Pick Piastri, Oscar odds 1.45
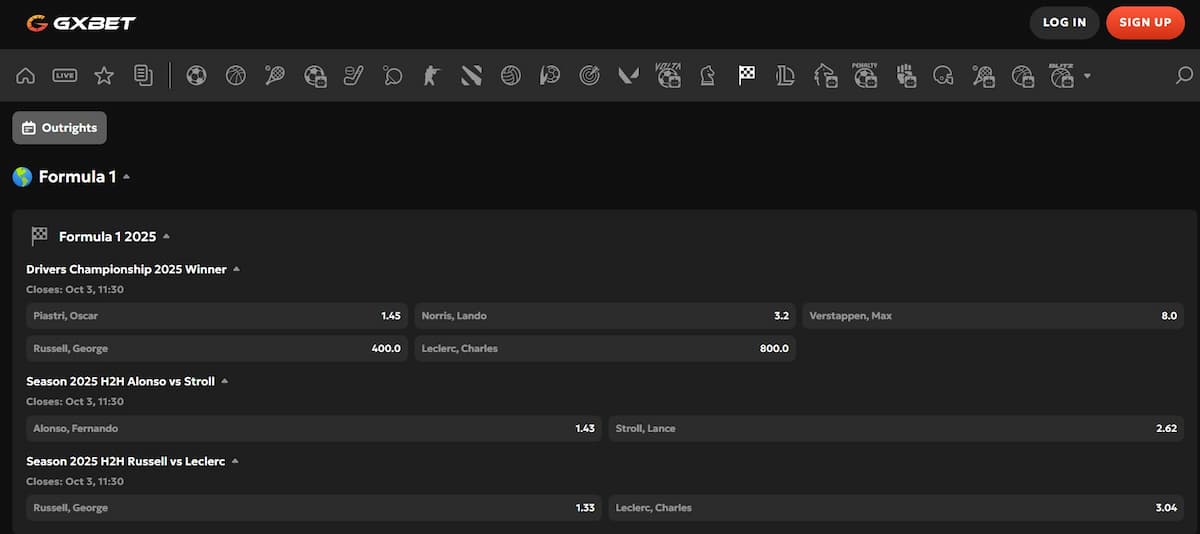Viewport: 1200px width, 534px height. click(x=217, y=316)
